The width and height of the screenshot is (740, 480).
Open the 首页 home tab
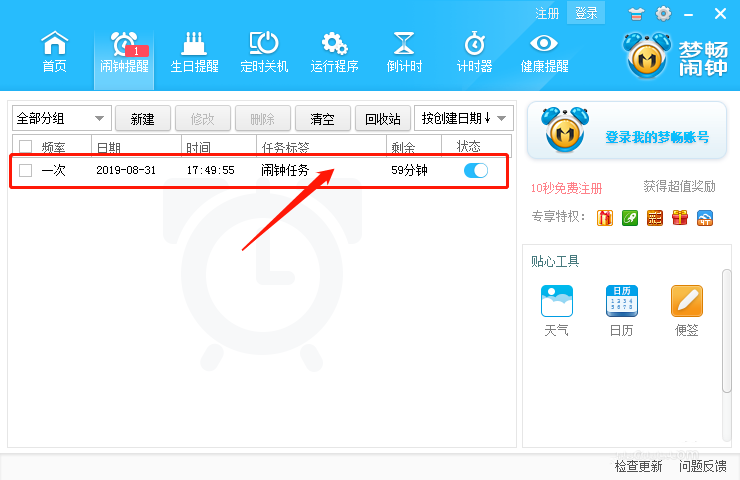[55, 52]
